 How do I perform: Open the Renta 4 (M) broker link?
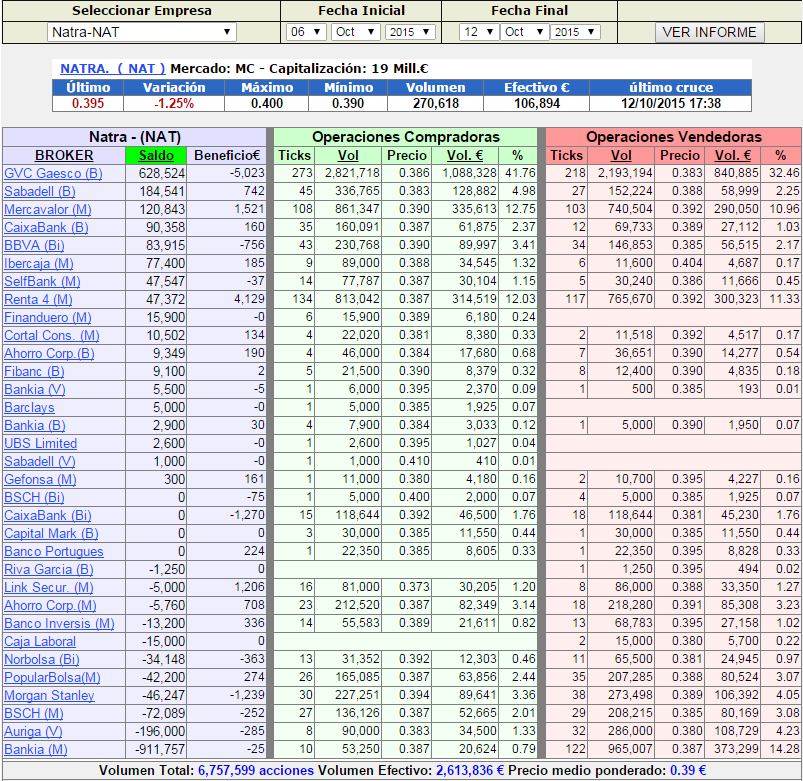[39, 299]
